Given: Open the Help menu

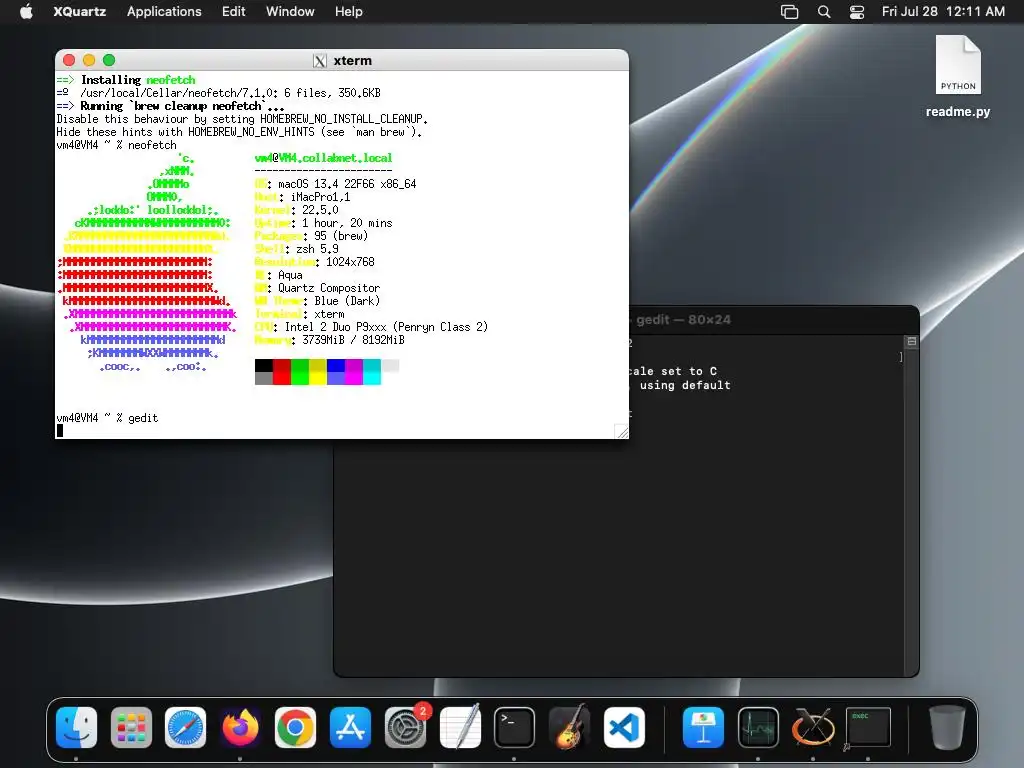Looking at the screenshot, I should coord(349,12).
